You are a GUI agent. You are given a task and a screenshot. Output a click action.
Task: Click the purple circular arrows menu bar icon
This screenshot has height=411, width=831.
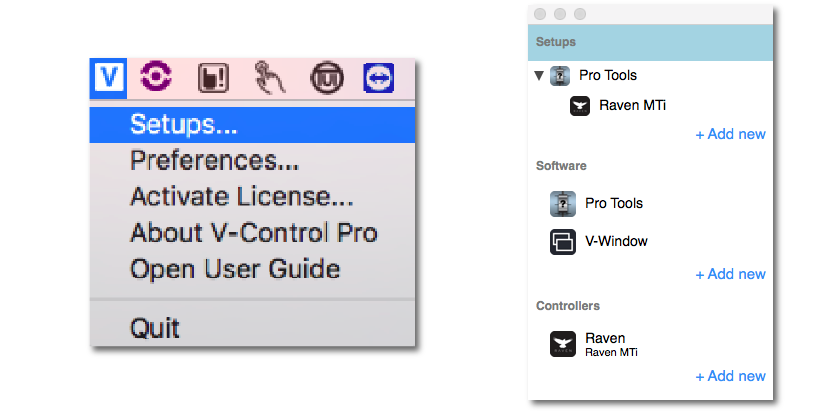coord(158,76)
